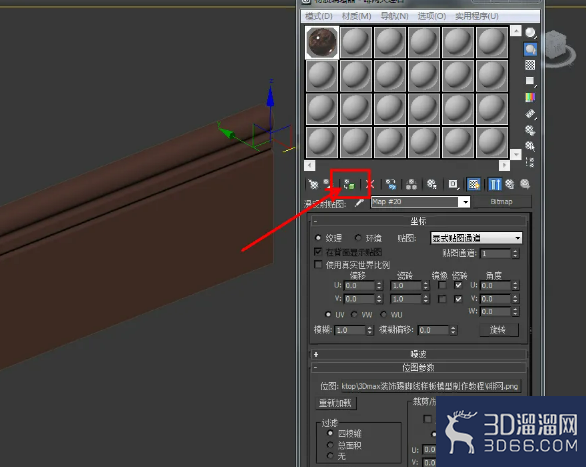
Task: Toggle the Show End Result icon
Action: [494, 184]
